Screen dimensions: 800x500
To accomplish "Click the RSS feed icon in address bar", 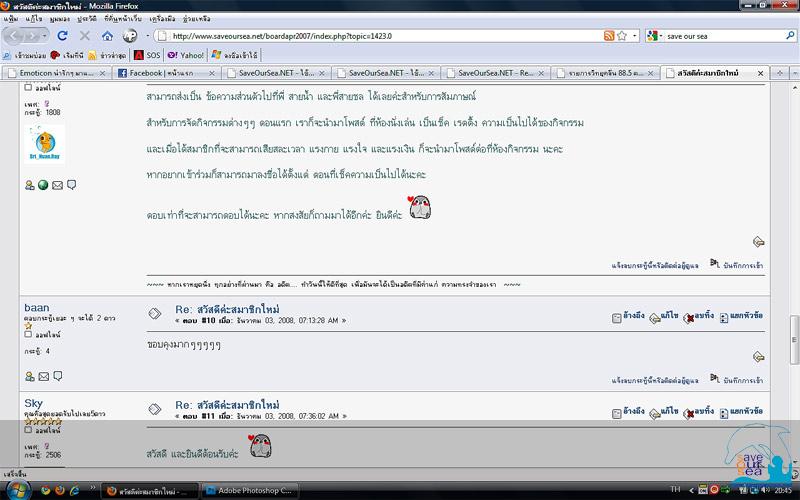I will (609, 35).
